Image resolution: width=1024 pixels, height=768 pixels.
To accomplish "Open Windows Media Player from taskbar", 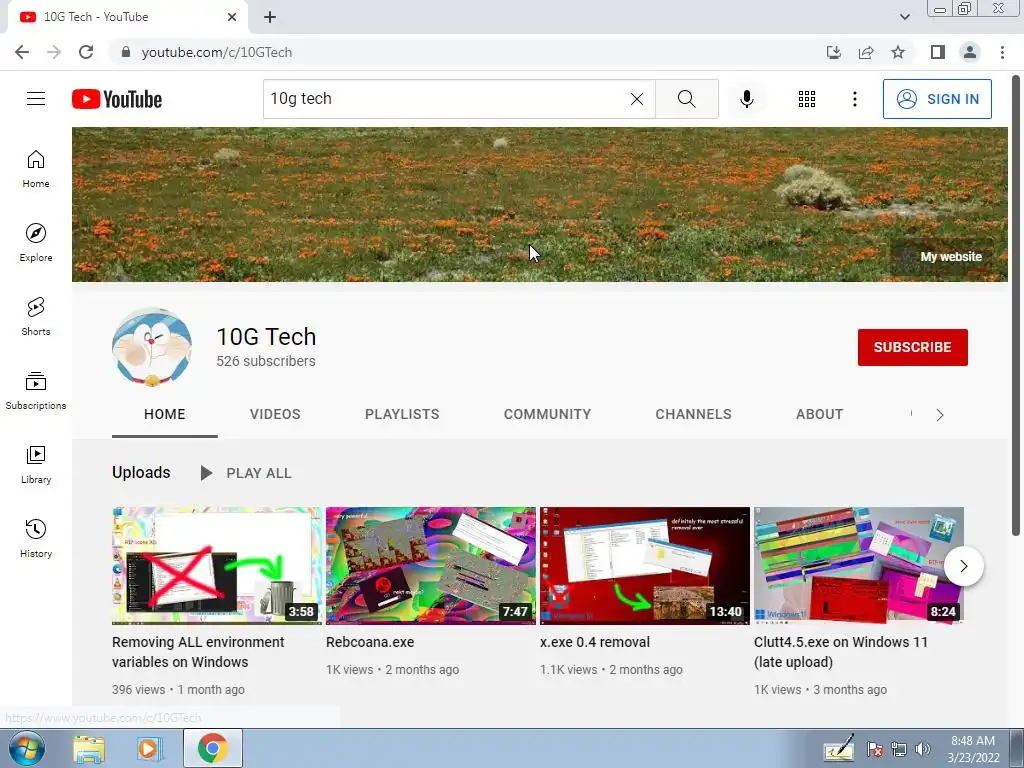I will coord(148,748).
